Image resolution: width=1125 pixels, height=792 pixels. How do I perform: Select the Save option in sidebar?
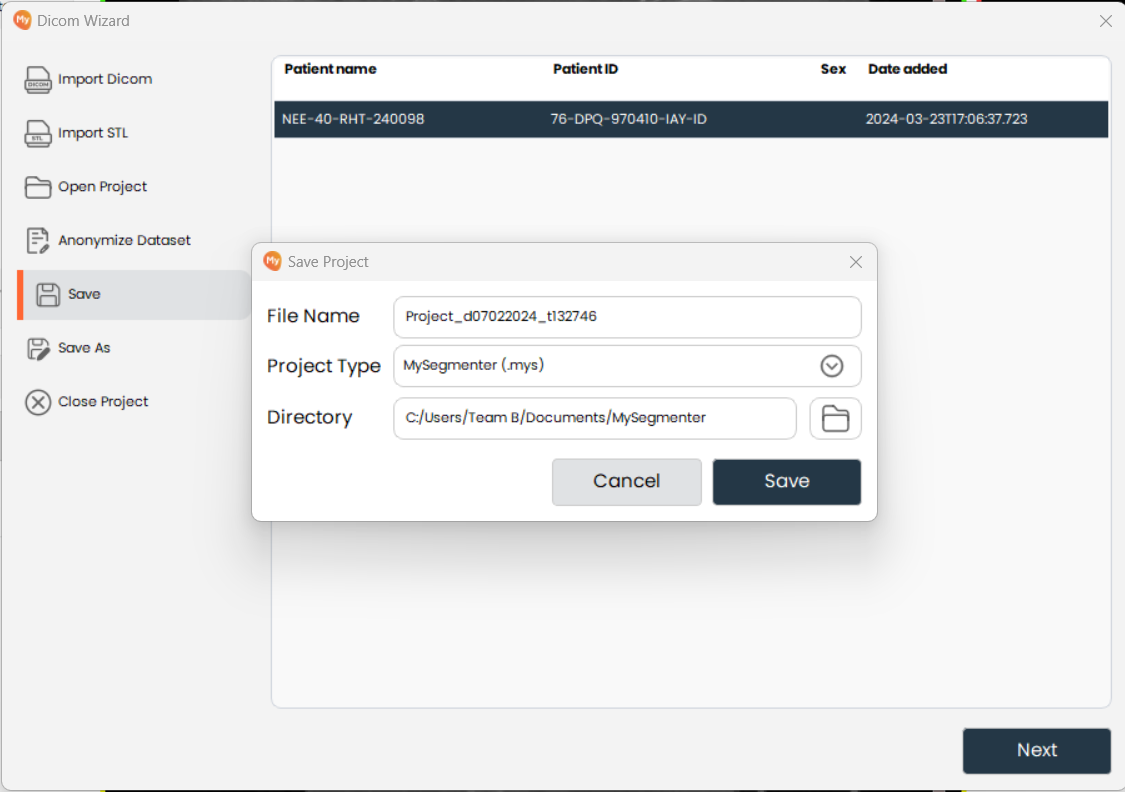tap(85, 294)
